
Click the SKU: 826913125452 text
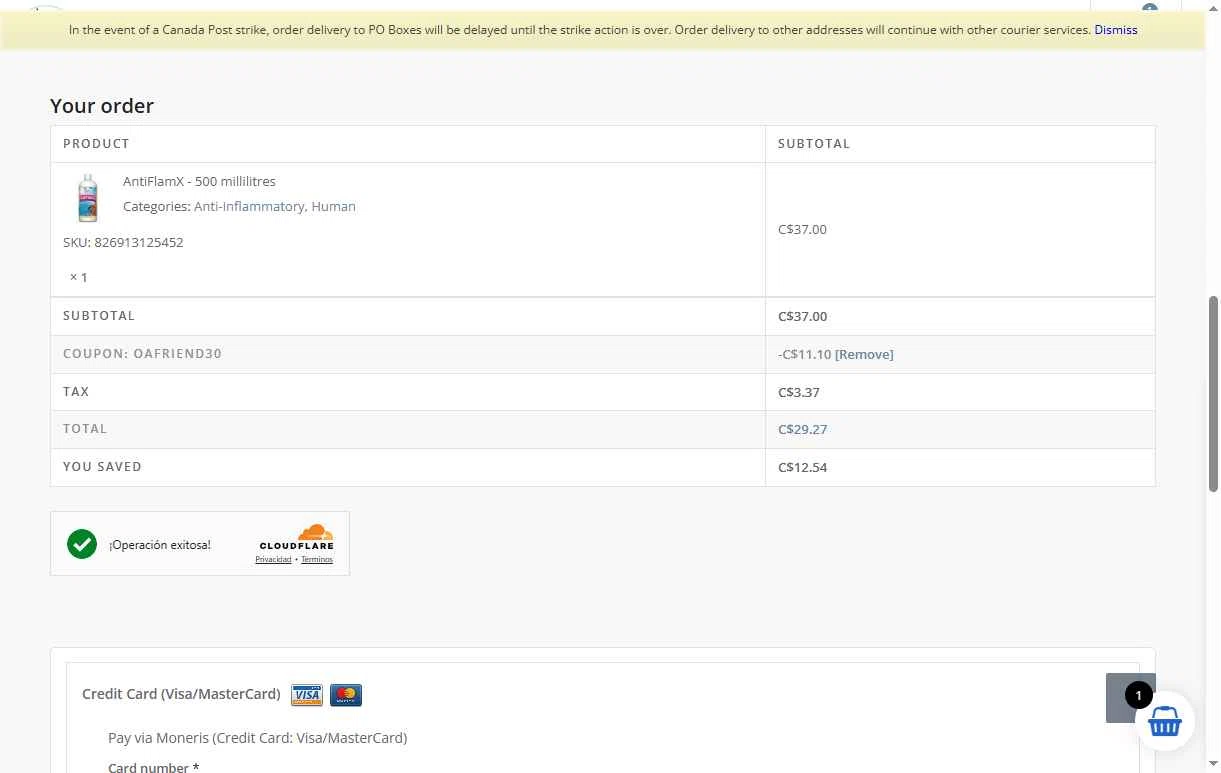point(123,242)
